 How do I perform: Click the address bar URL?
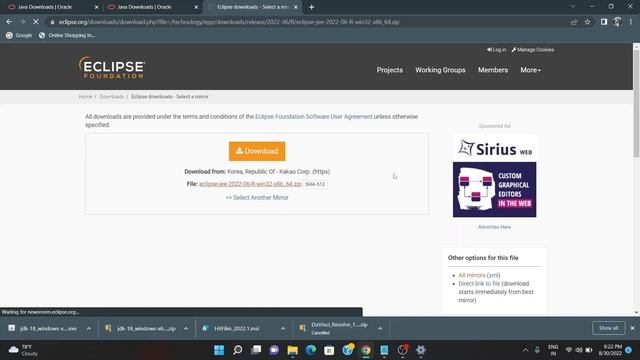point(229,22)
